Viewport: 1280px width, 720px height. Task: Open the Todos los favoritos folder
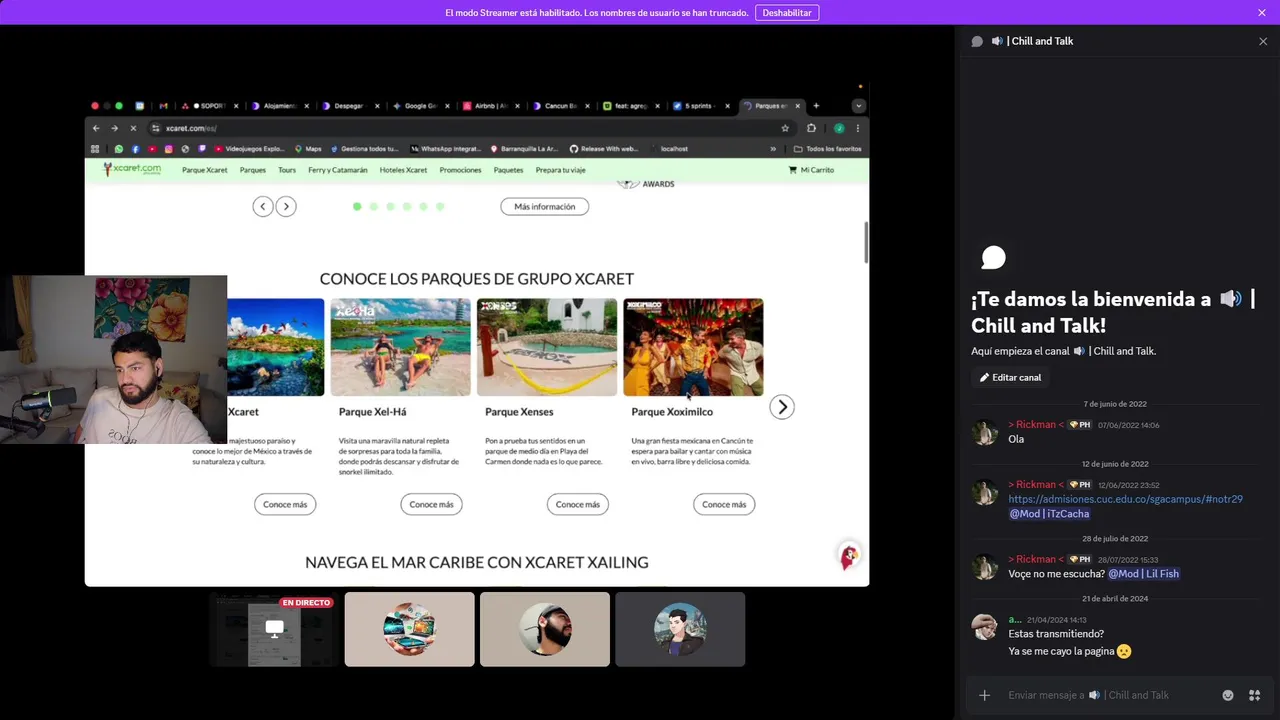click(x=828, y=149)
